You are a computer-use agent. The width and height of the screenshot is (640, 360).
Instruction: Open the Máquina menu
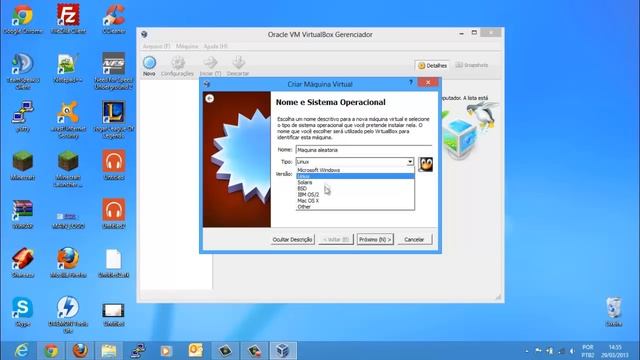coord(187,46)
